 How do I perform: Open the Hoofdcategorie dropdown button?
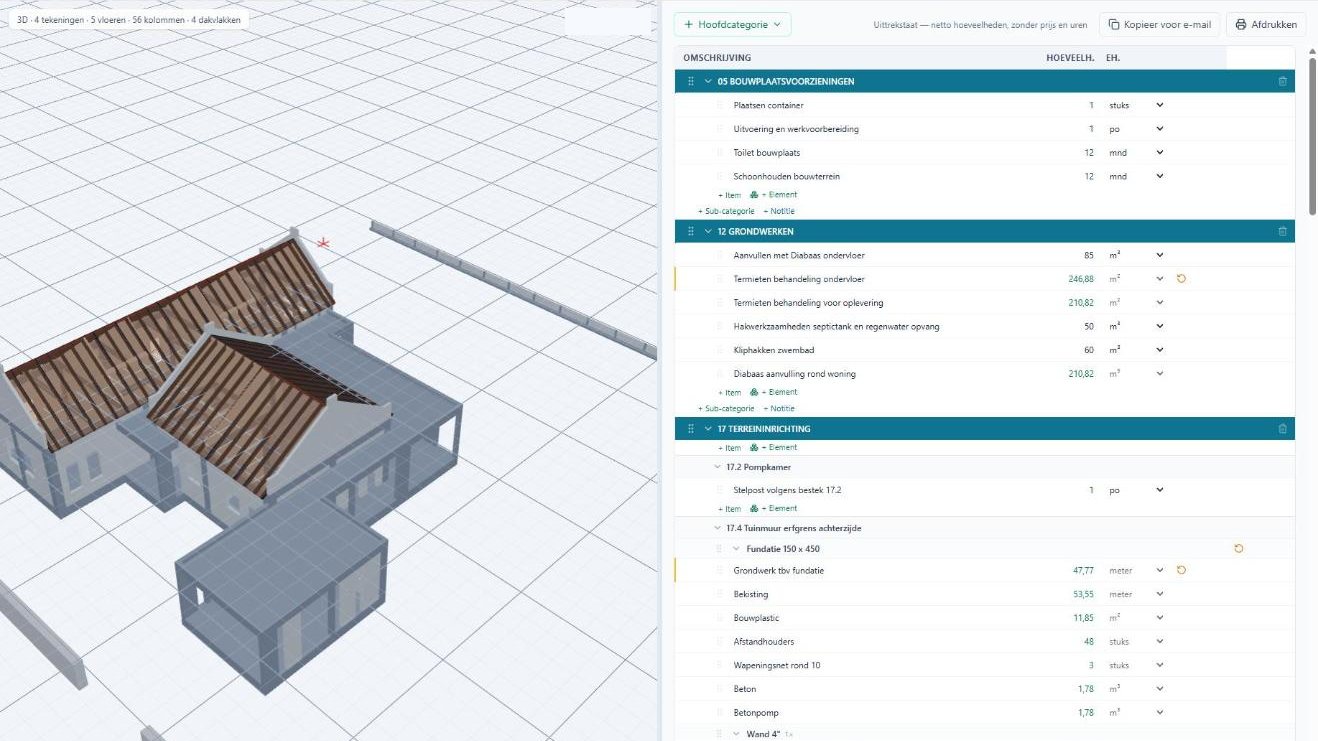[732, 24]
